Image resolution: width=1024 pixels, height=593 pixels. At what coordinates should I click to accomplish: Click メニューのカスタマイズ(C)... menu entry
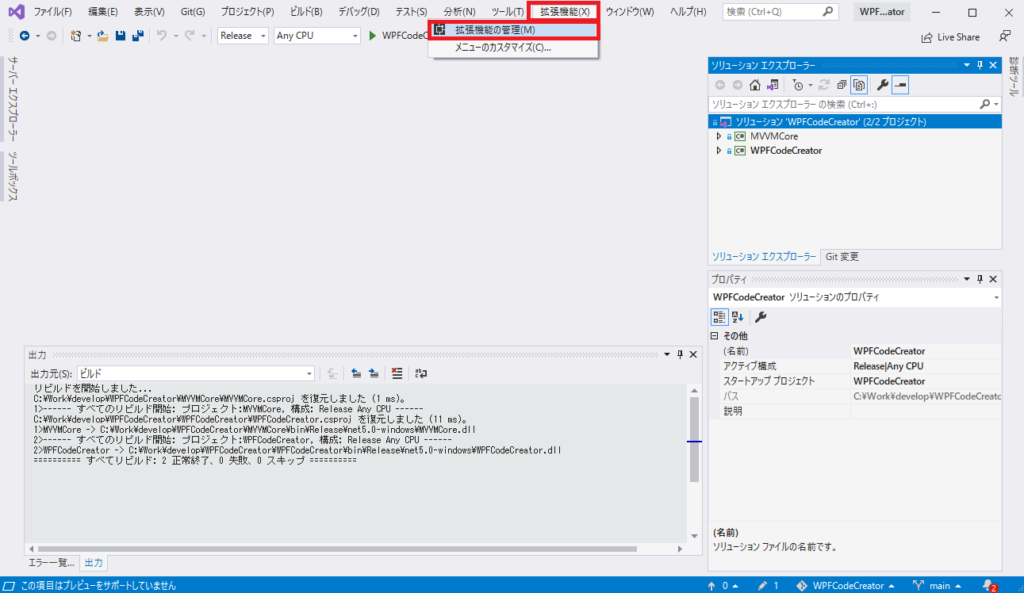[513, 48]
